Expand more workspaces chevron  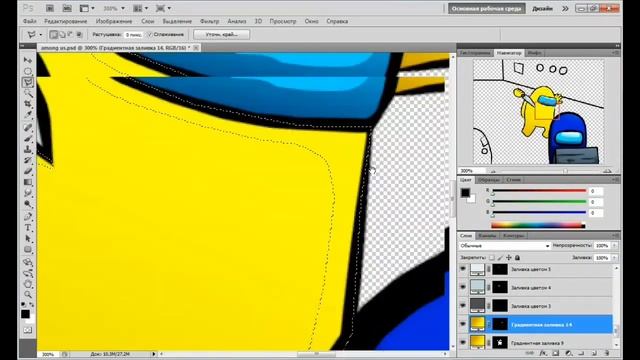pyautogui.click(x=565, y=9)
